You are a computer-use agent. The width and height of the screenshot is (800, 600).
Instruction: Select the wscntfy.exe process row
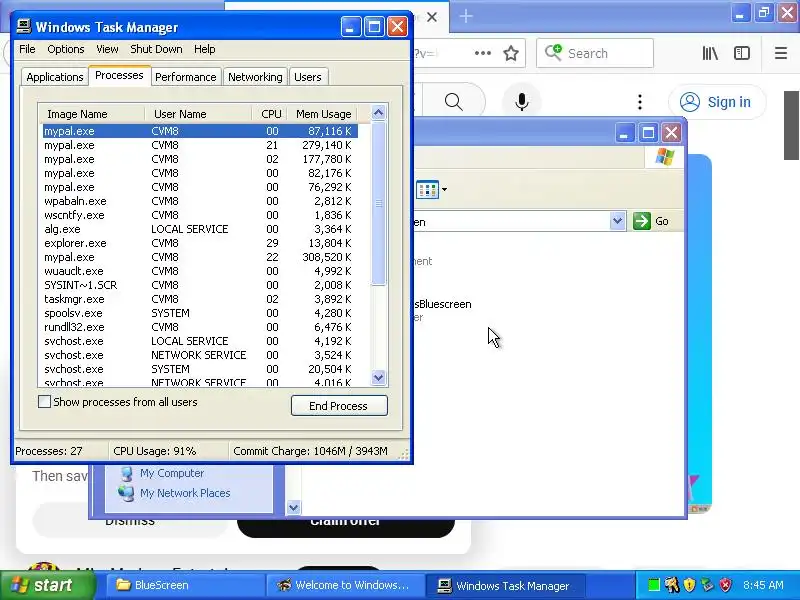point(200,215)
